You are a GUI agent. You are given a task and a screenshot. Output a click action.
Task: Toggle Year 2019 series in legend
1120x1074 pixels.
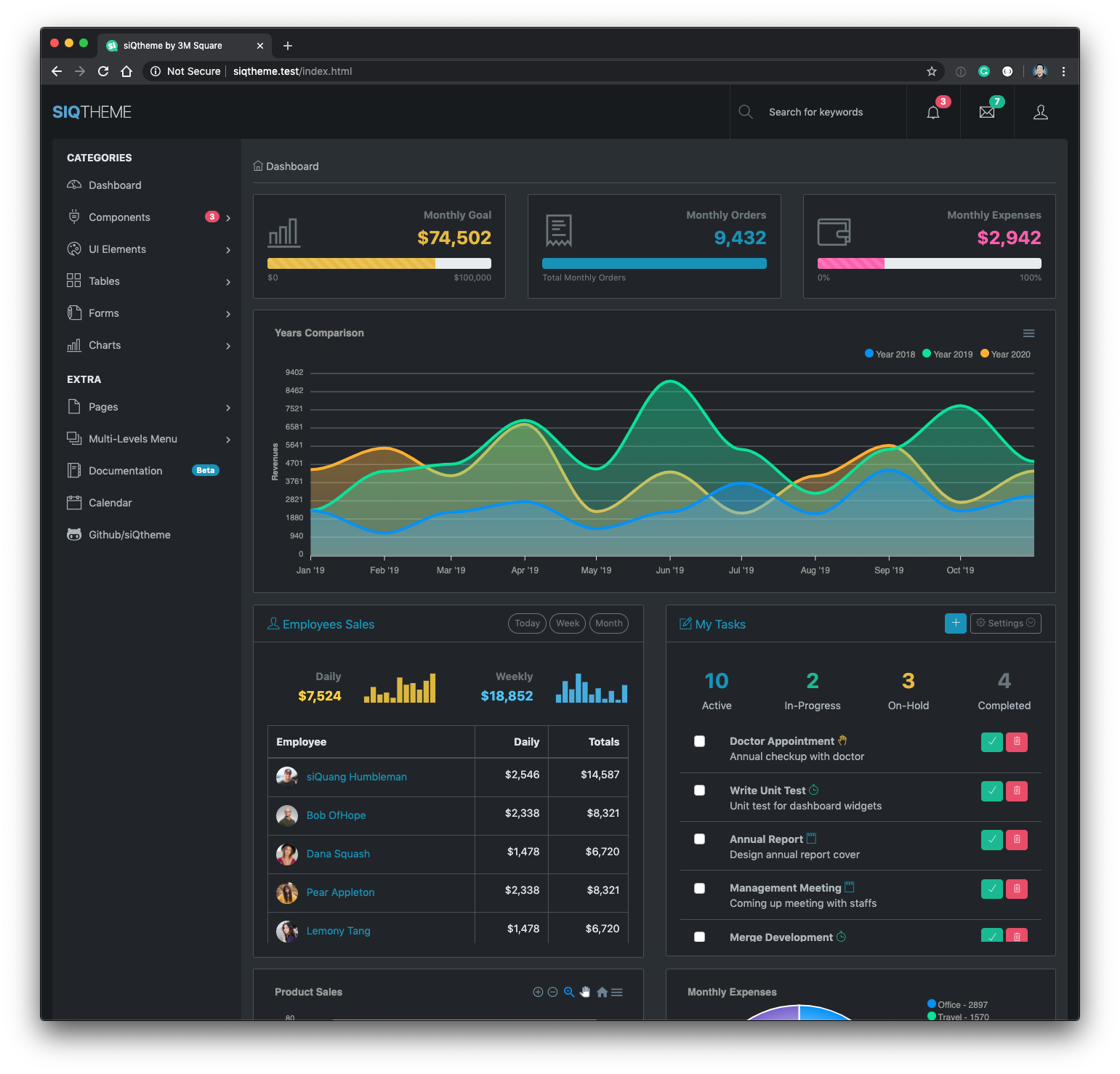point(947,354)
